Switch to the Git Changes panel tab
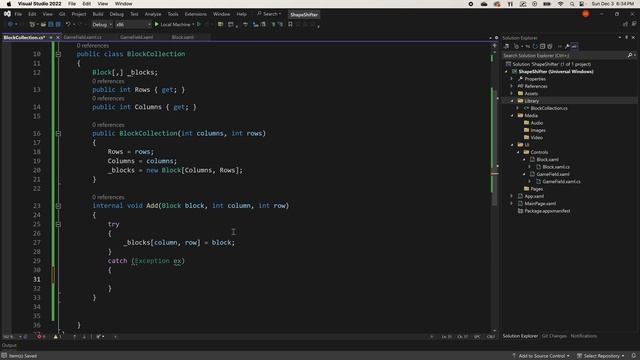This screenshot has width=640, height=360. (x=554, y=336)
